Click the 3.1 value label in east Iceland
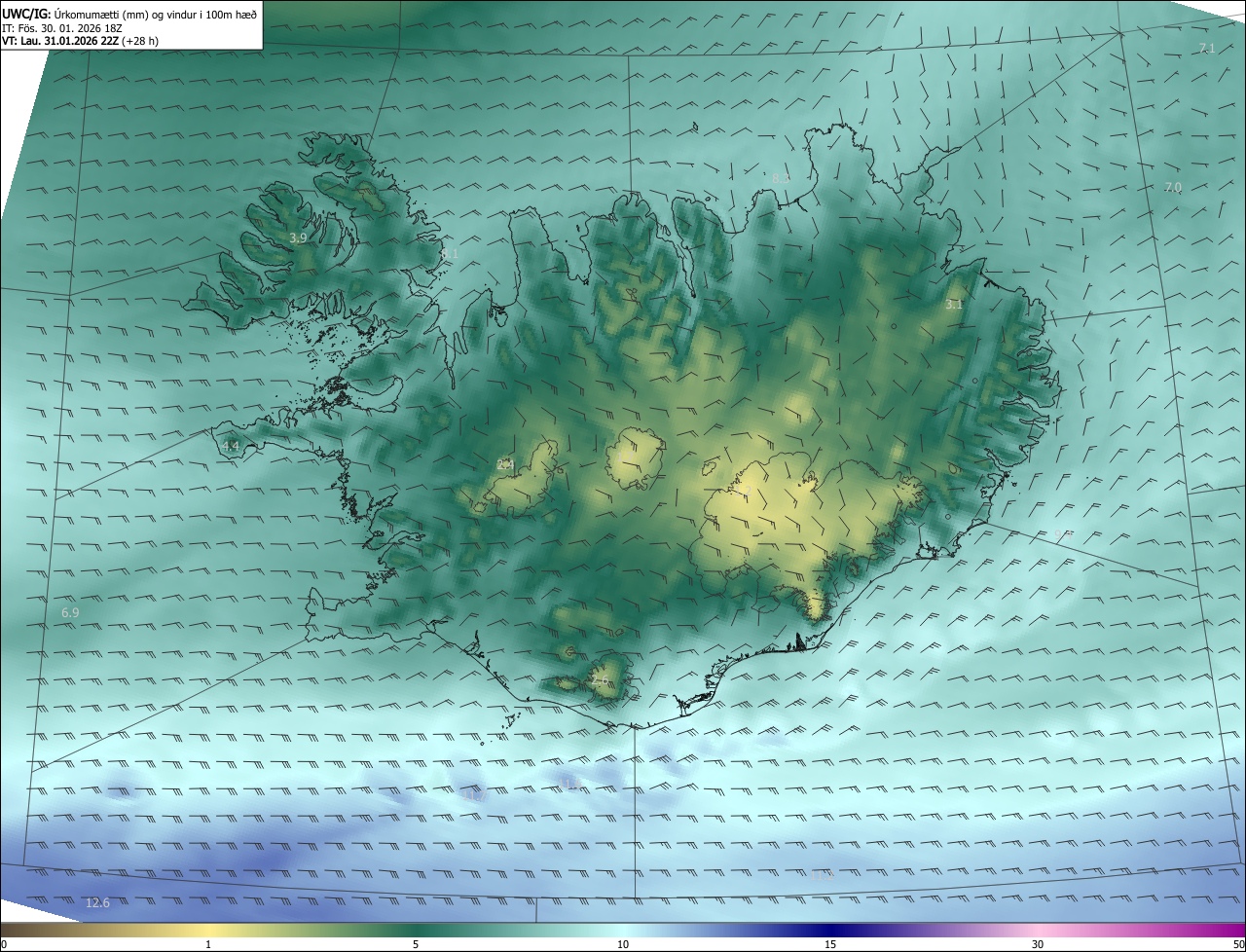The height and width of the screenshot is (952, 1246). pos(954,304)
